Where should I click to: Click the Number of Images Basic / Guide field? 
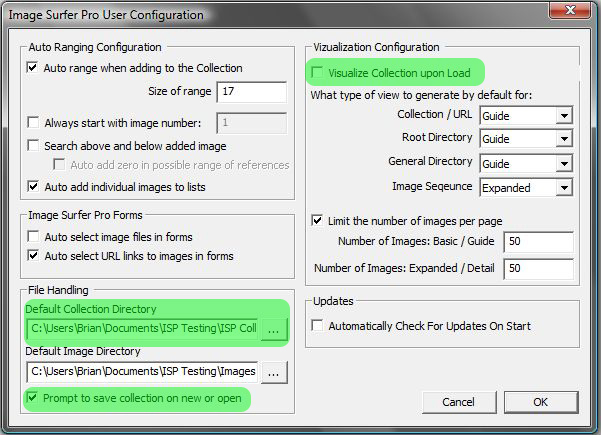(x=539, y=241)
